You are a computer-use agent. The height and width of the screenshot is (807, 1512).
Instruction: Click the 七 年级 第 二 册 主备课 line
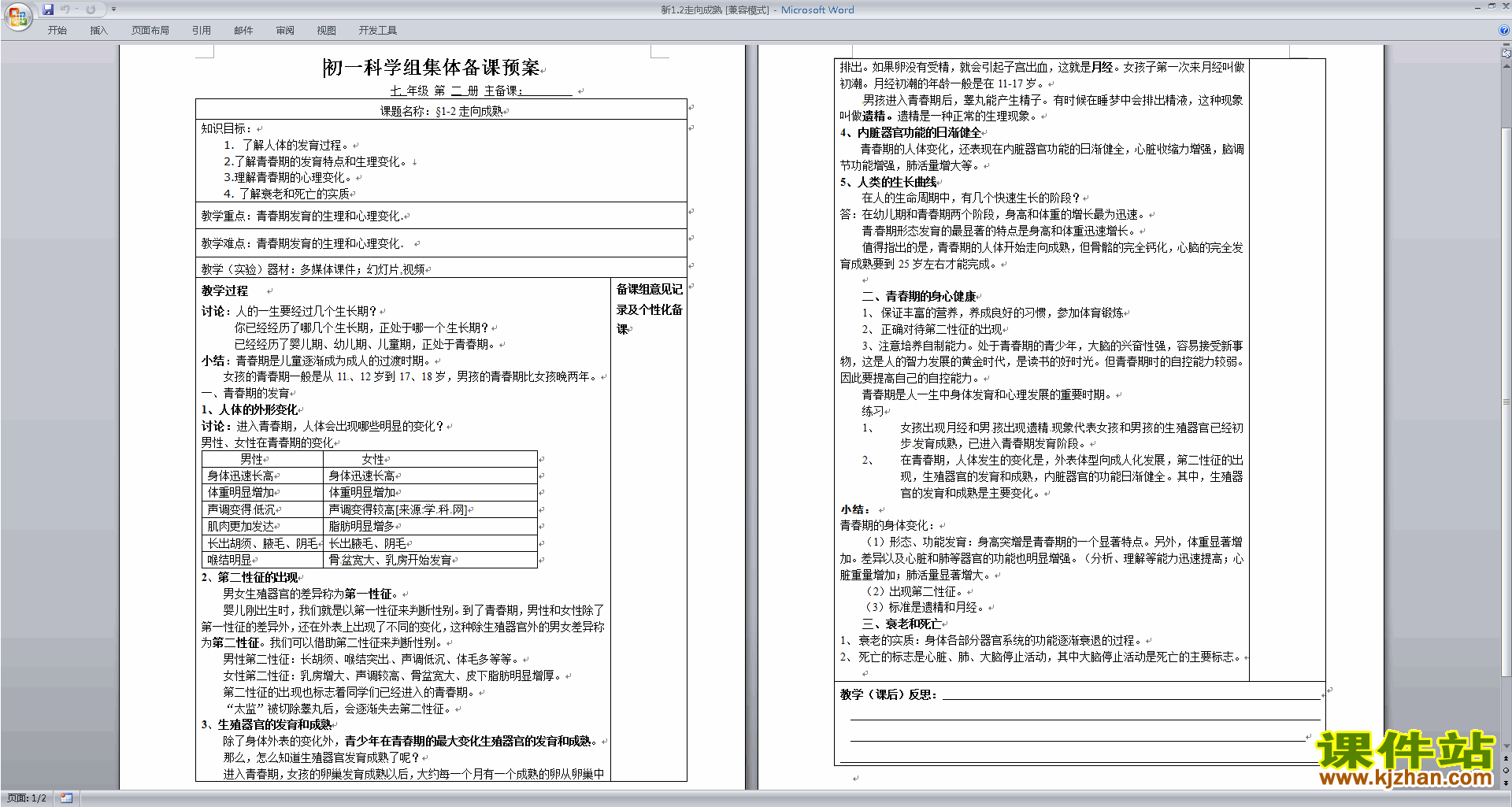tap(481, 91)
